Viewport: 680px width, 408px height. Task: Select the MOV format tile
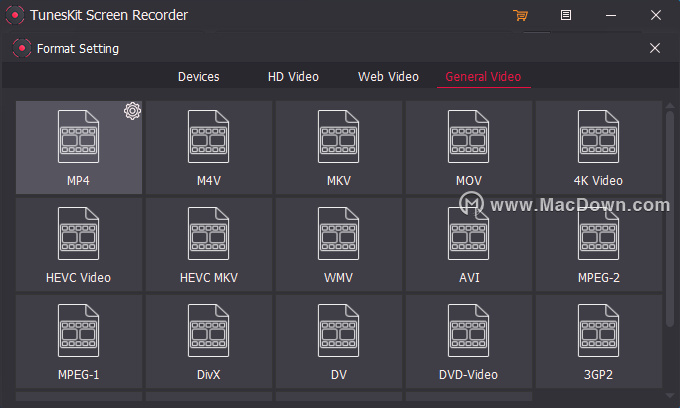pos(469,147)
